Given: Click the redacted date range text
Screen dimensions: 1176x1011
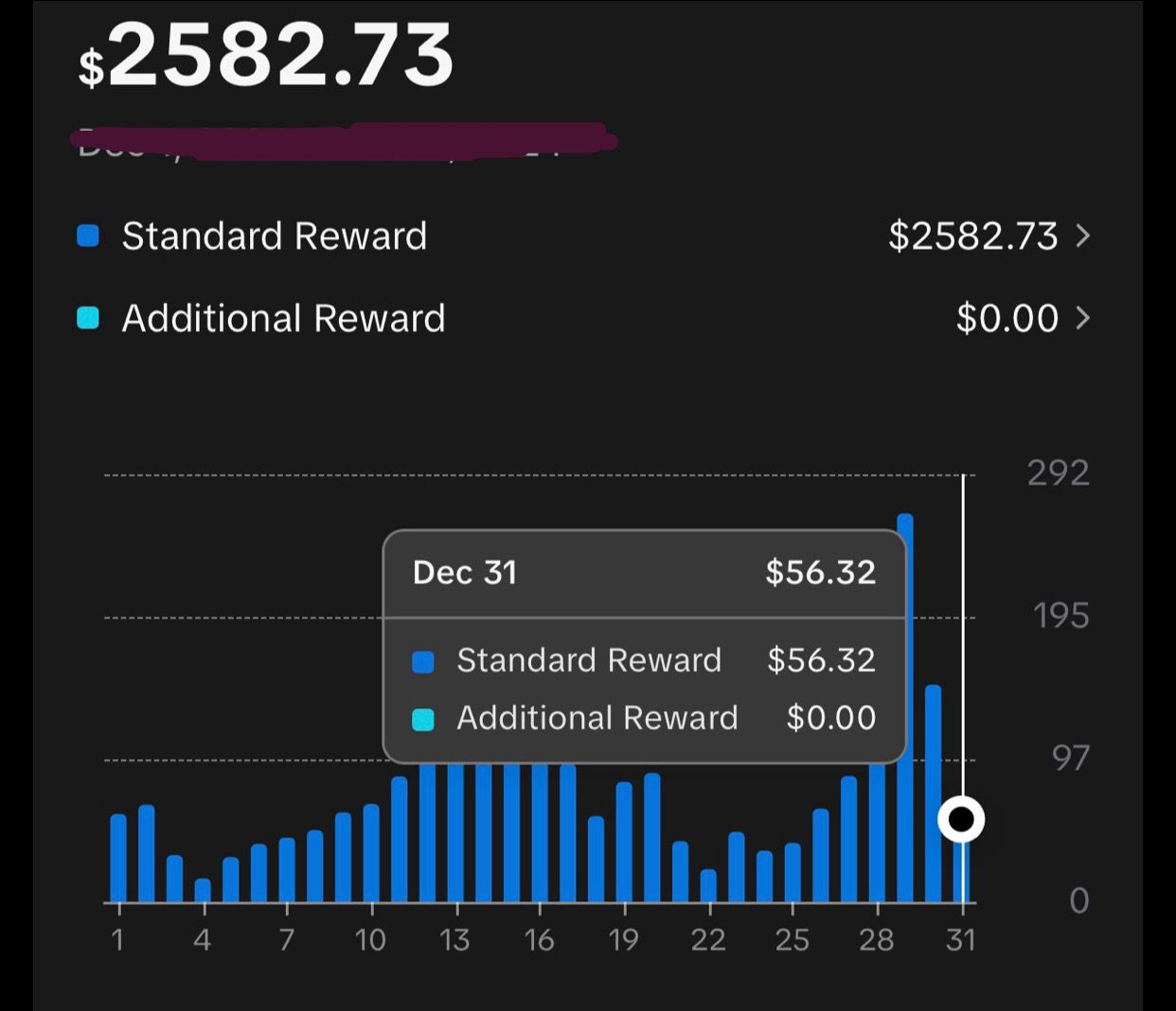Looking at the screenshot, I should pos(341,142).
